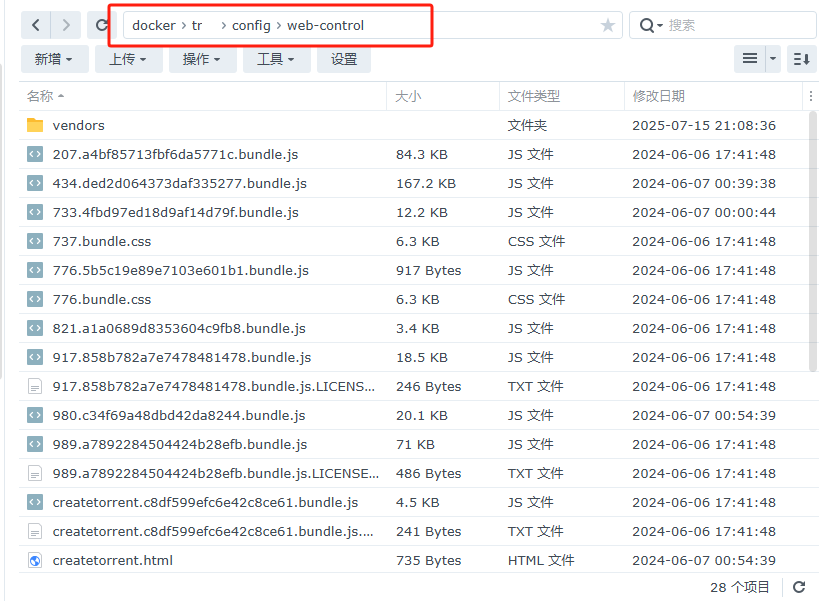Add current folder to favorites with star

tap(607, 25)
